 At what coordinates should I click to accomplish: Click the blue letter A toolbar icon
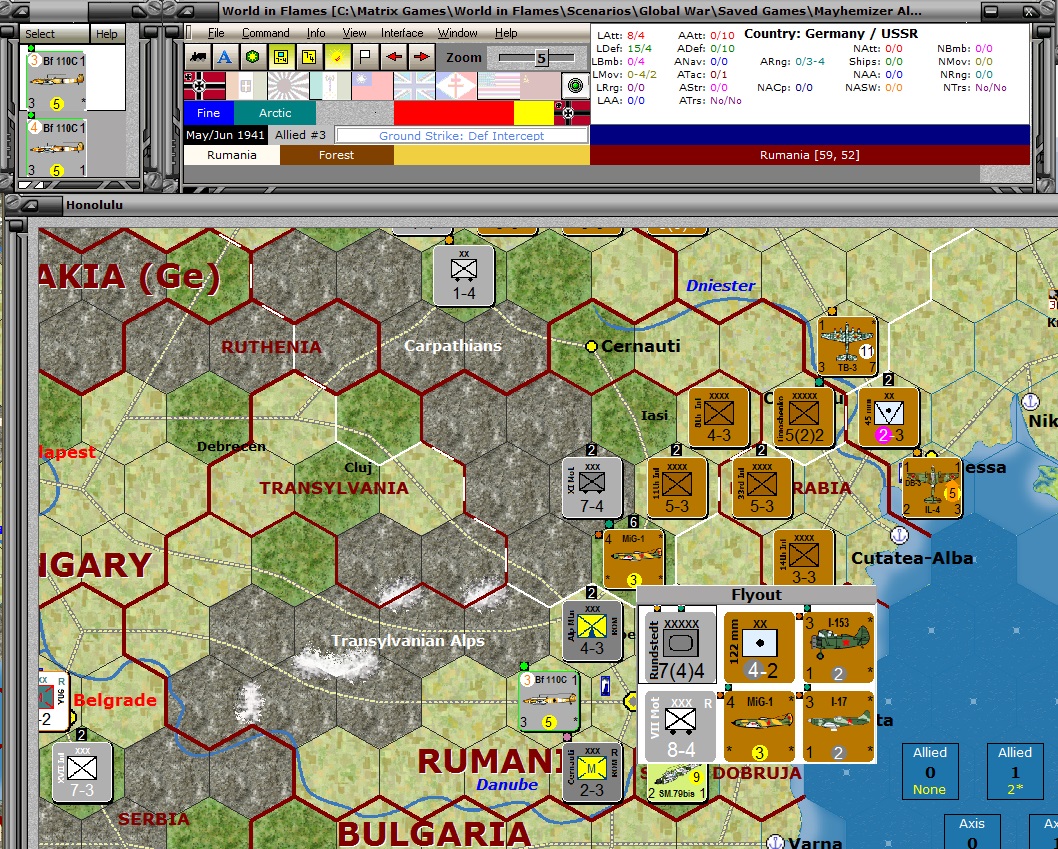225,57
